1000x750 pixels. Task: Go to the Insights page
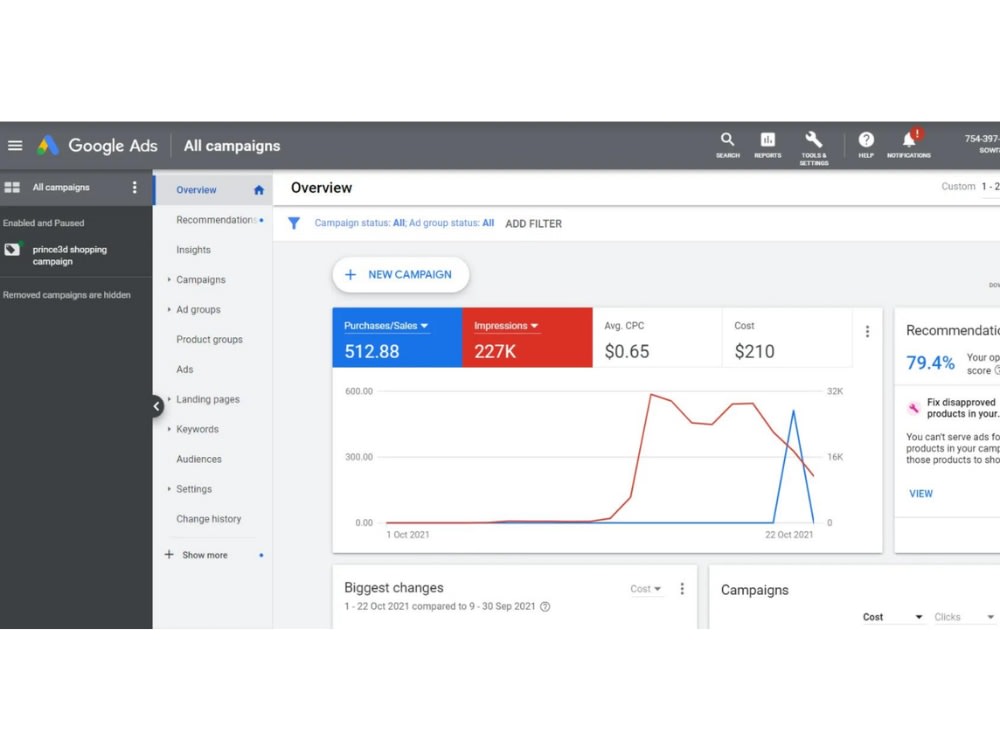pyautogui.click(x=193, y=250)
